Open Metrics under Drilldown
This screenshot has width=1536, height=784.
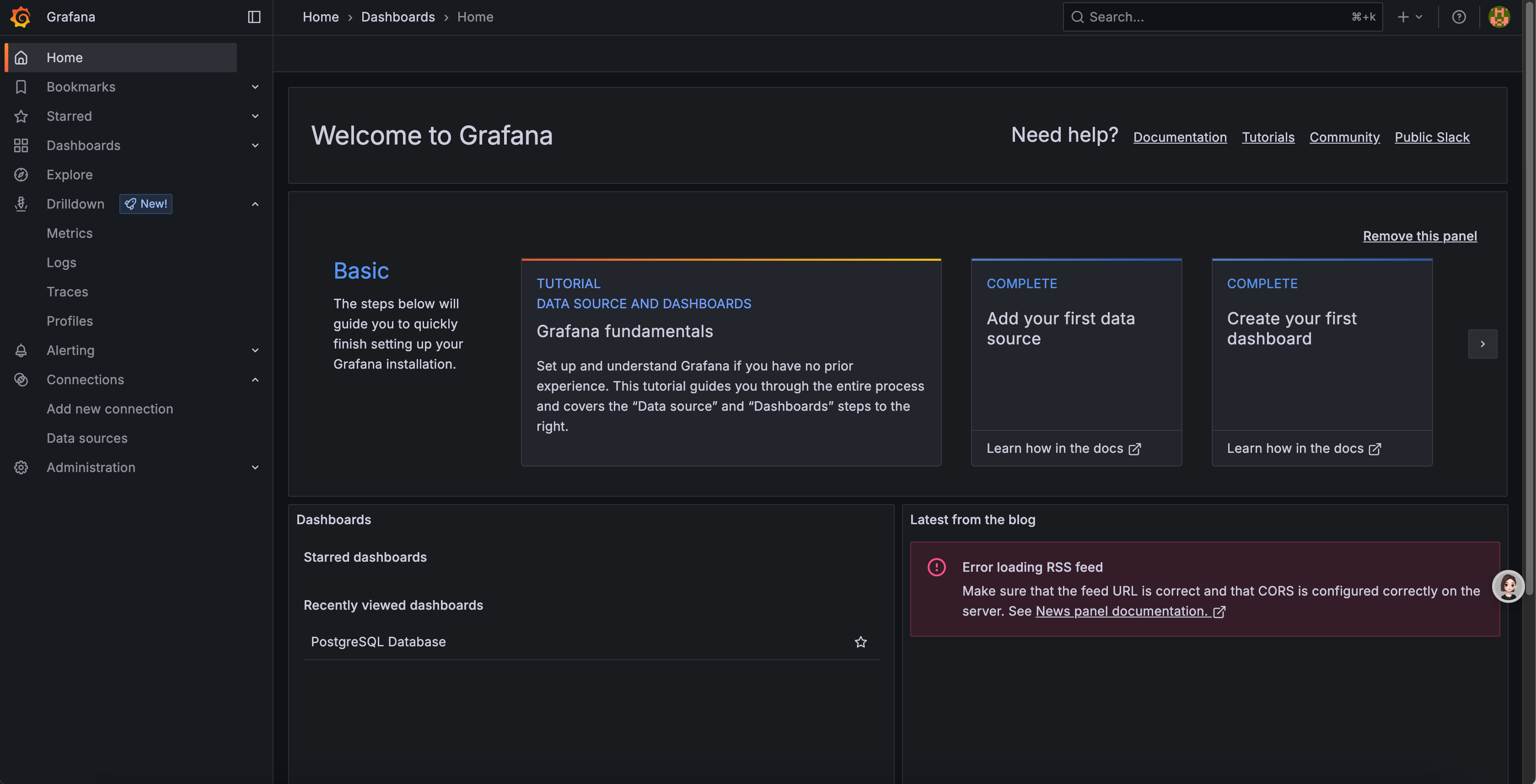point(70,233)
